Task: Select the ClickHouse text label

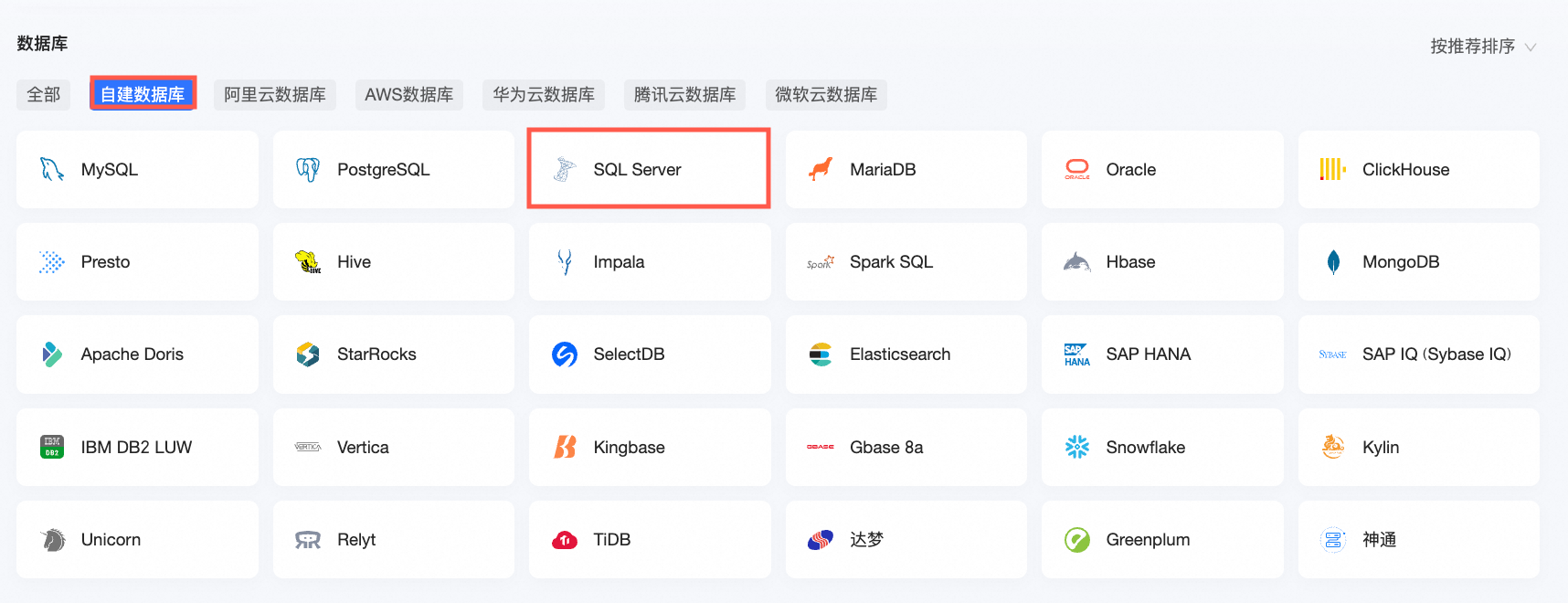Action: tap(1405, 169)
